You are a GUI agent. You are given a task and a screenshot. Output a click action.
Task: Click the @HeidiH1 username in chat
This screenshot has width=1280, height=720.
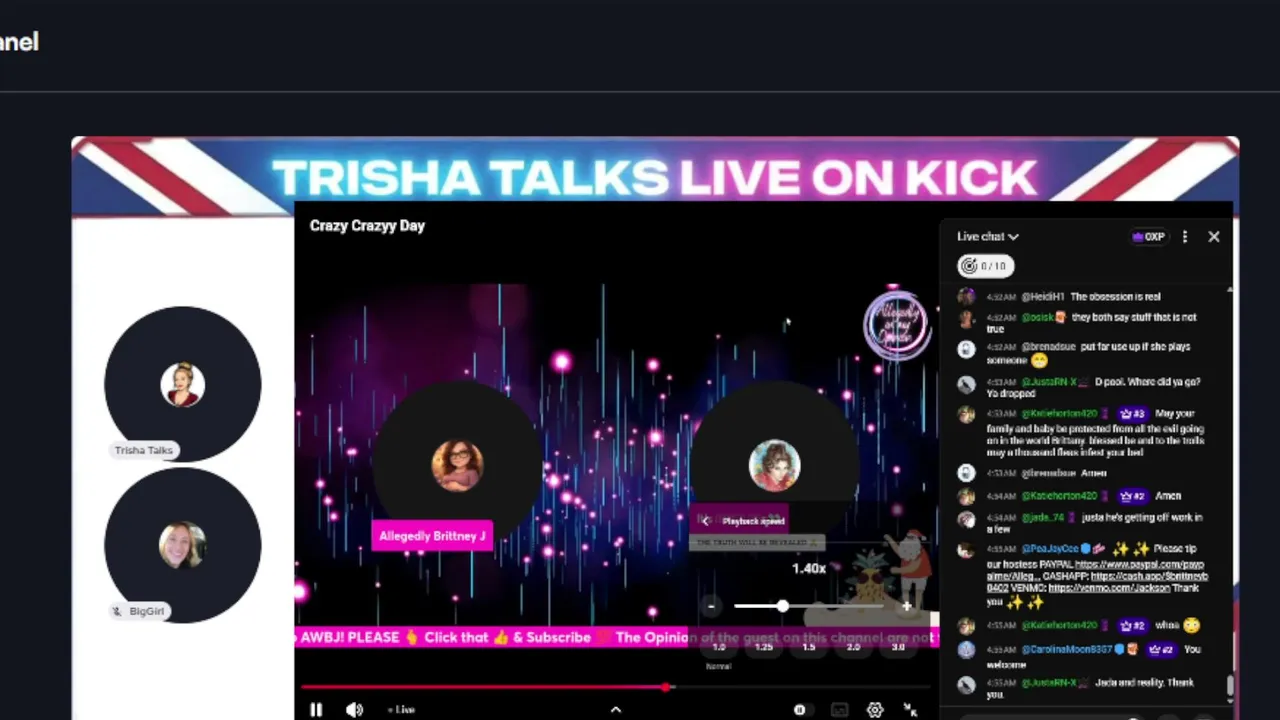pos(1042,297)
